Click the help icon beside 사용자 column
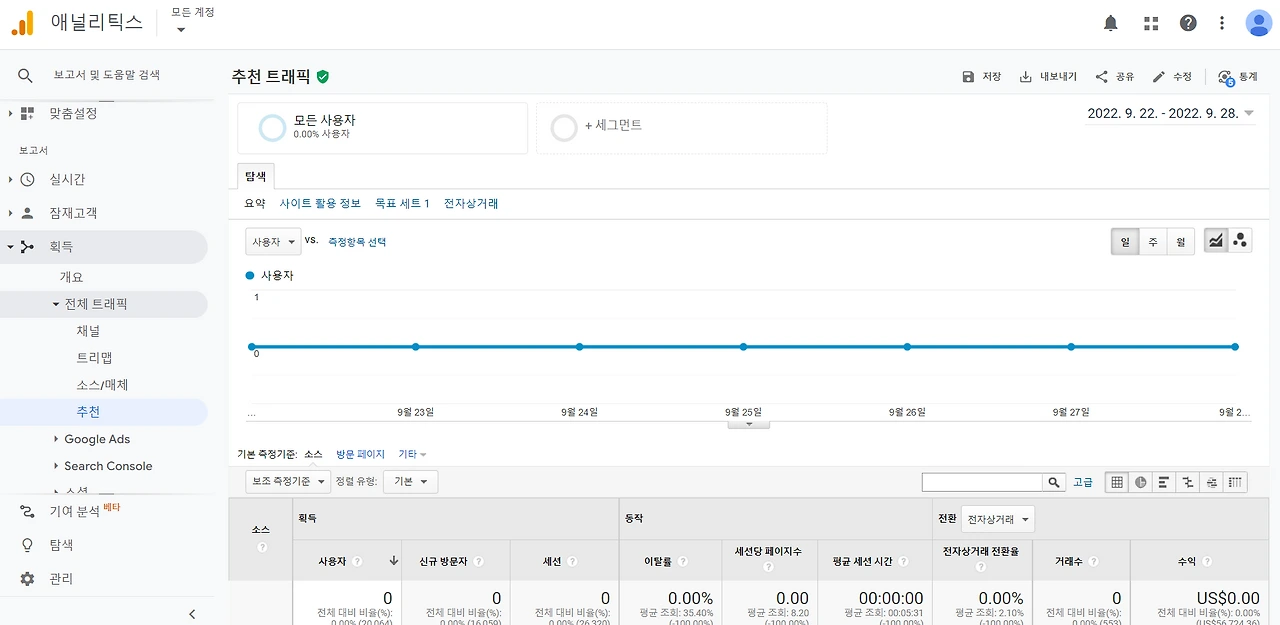 point(357,562)
